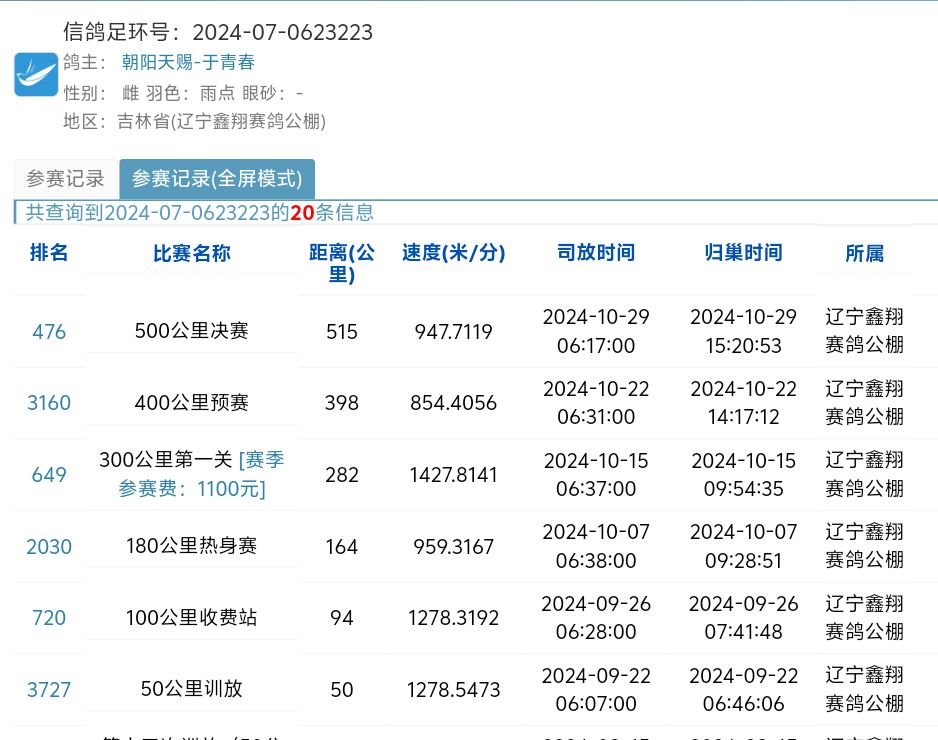Viewport: 938px width, 740px height.
Task: Click the 所属 column header
Action: (x=864, y=254)
